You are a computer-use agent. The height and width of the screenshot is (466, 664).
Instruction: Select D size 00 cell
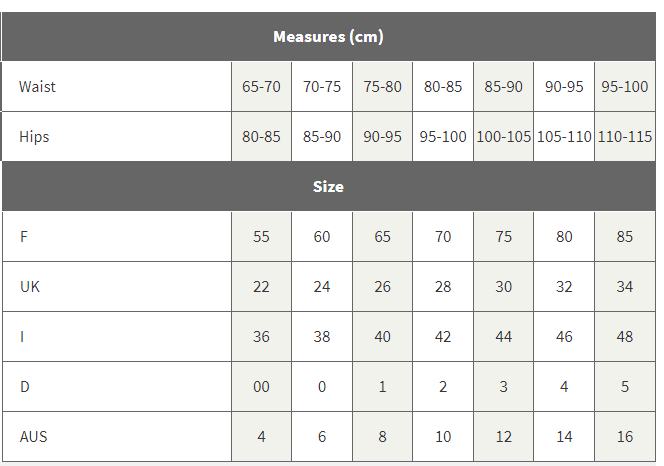261,387
